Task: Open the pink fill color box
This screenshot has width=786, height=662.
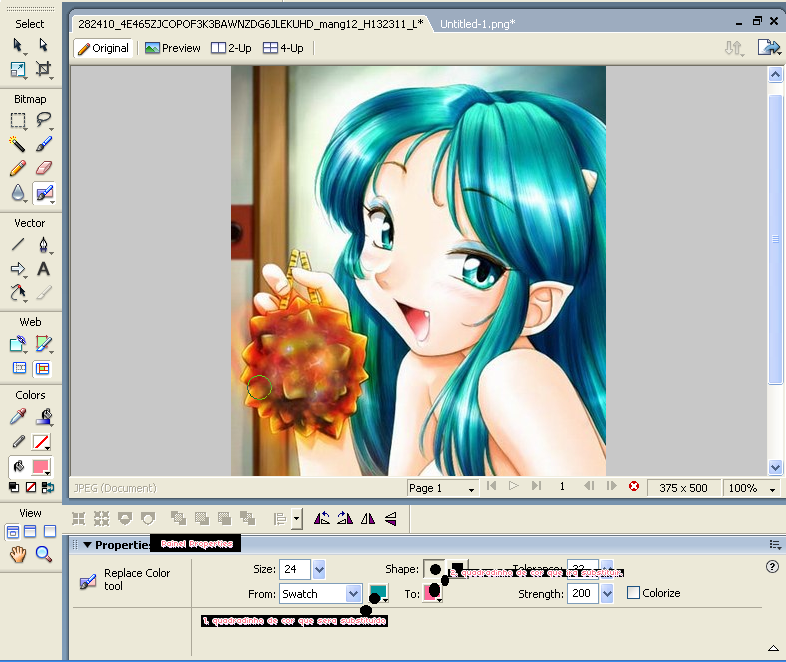Action: coord(41,467)
